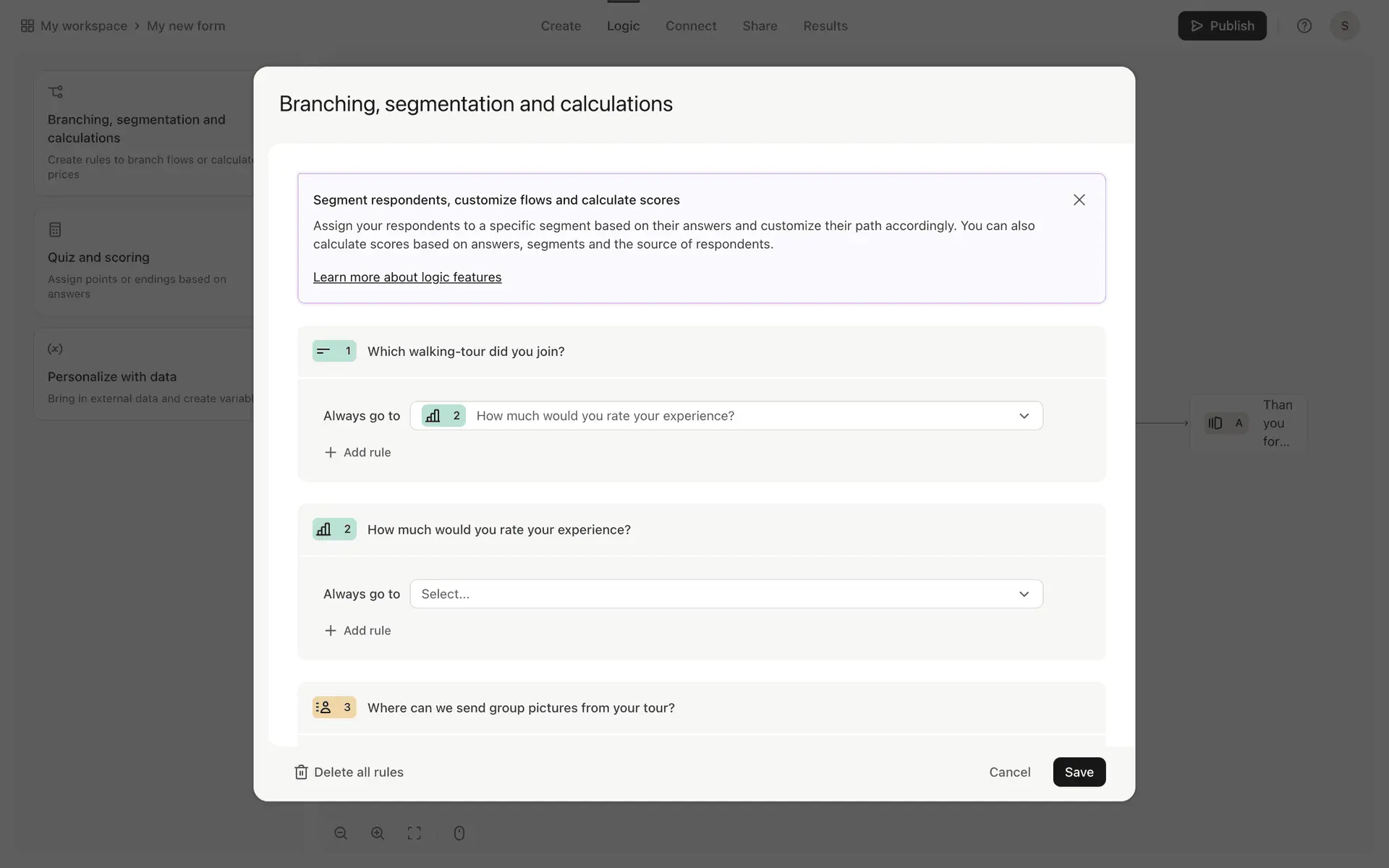
Task: Publish the form
Action: pyautogui.click(x=1221, y=26)
